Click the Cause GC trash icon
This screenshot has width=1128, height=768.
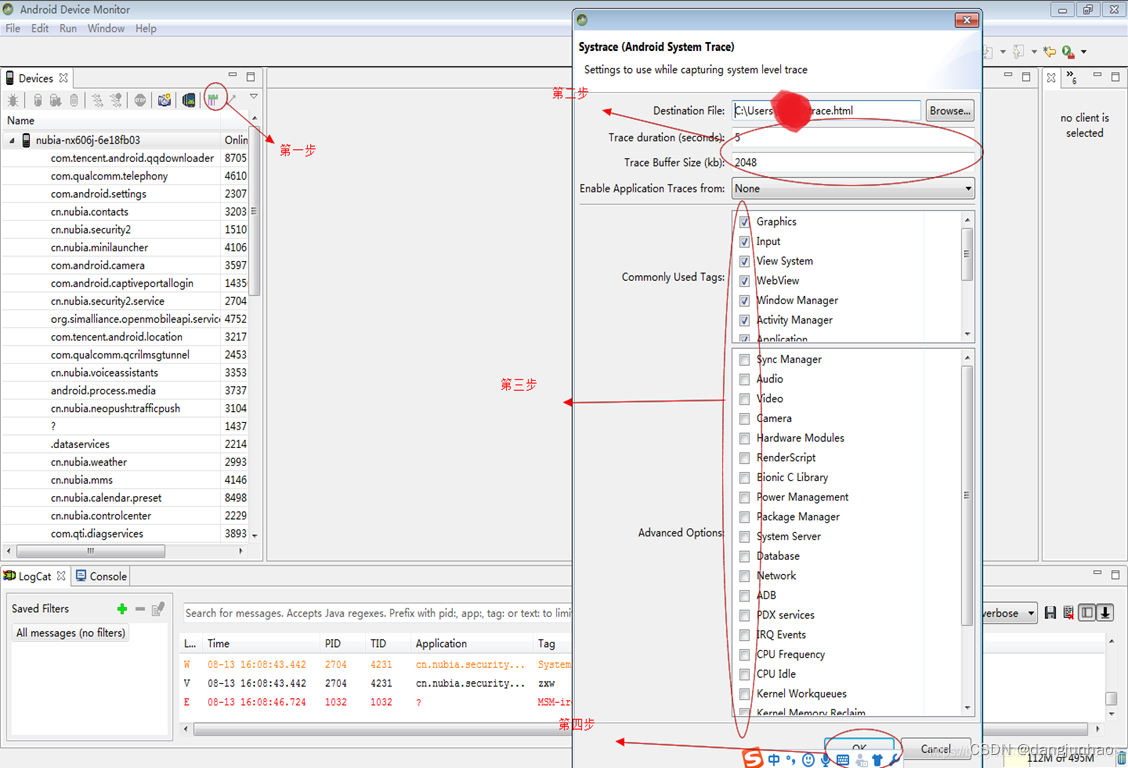coord(73,98)
